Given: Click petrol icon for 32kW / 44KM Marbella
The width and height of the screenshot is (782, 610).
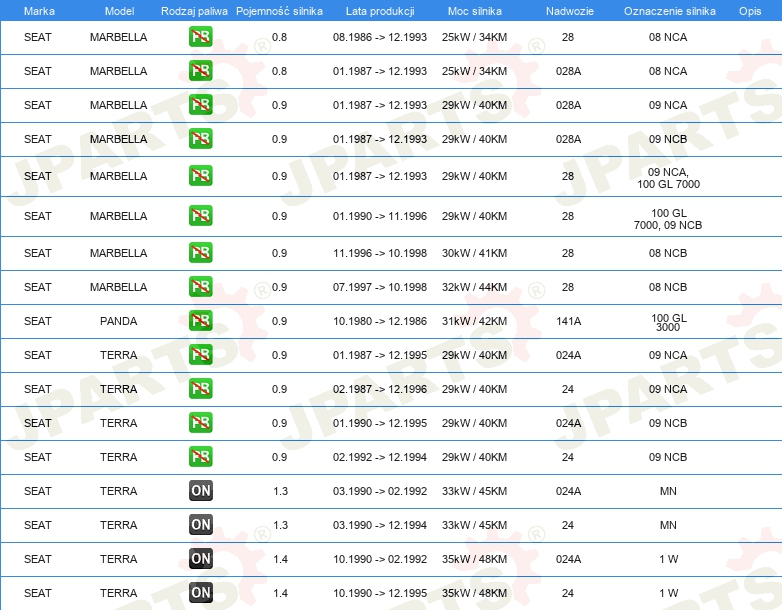Looking at the screenshot, I should click(x=200, y=287).
